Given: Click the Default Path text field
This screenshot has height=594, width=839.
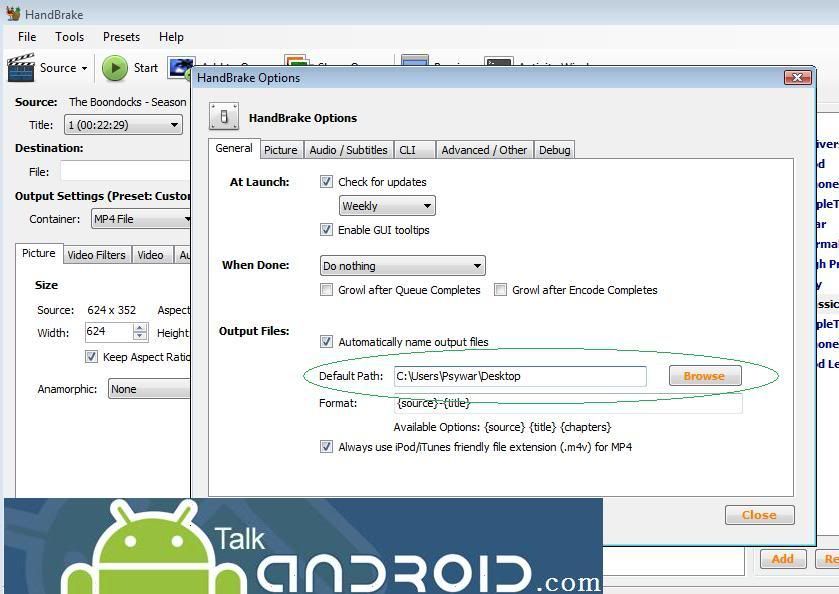Looking at the screenshot, I should coord(520,376).
